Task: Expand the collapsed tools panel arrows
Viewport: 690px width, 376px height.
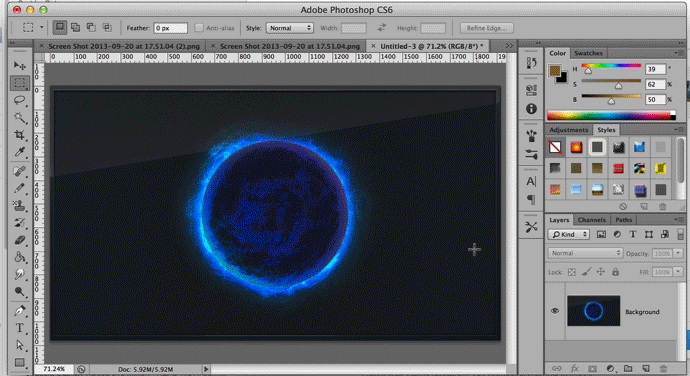Action: (12, 43)
